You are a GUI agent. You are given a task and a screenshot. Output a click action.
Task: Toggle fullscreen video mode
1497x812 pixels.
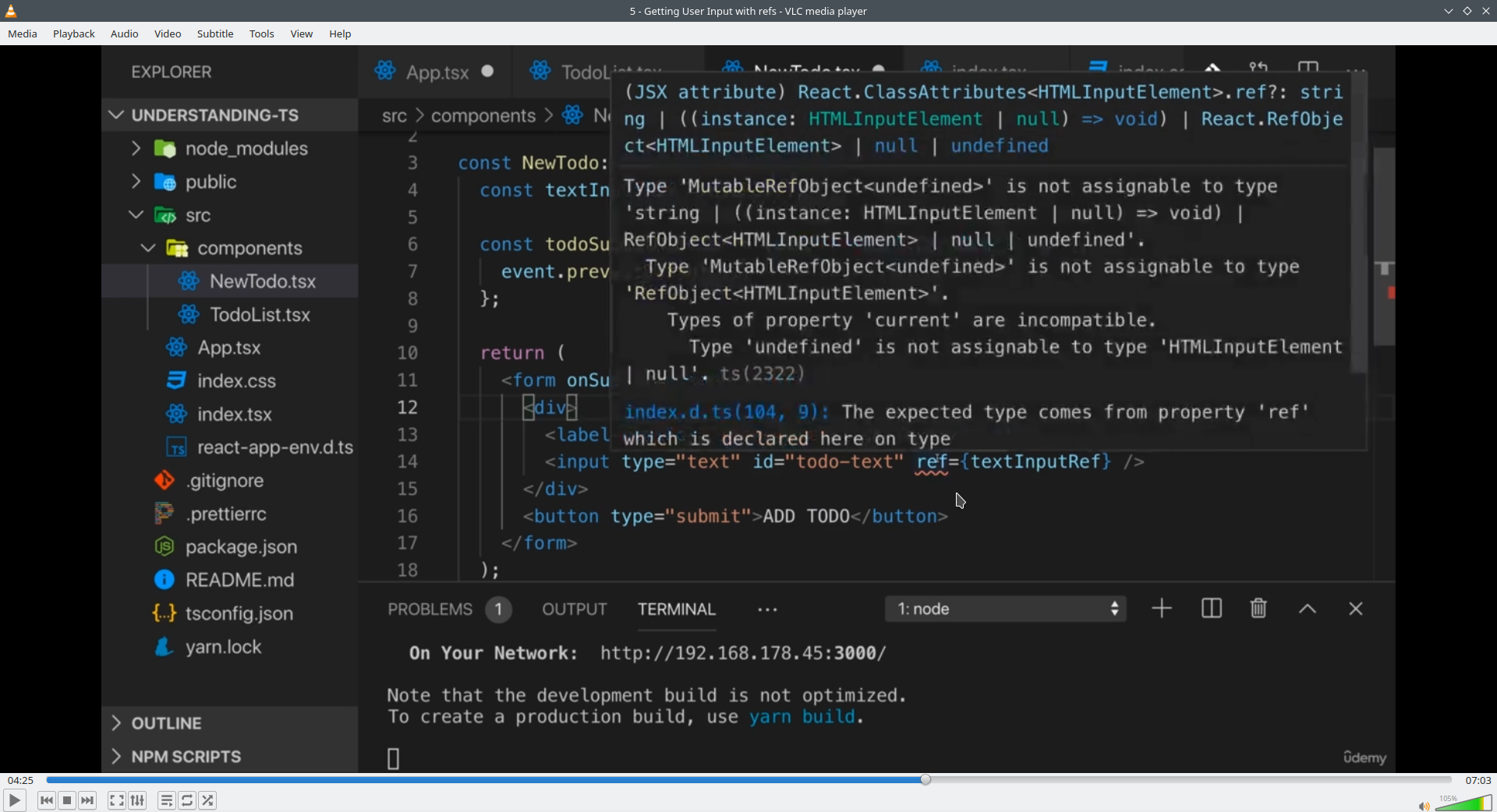(x=116, y=800)
